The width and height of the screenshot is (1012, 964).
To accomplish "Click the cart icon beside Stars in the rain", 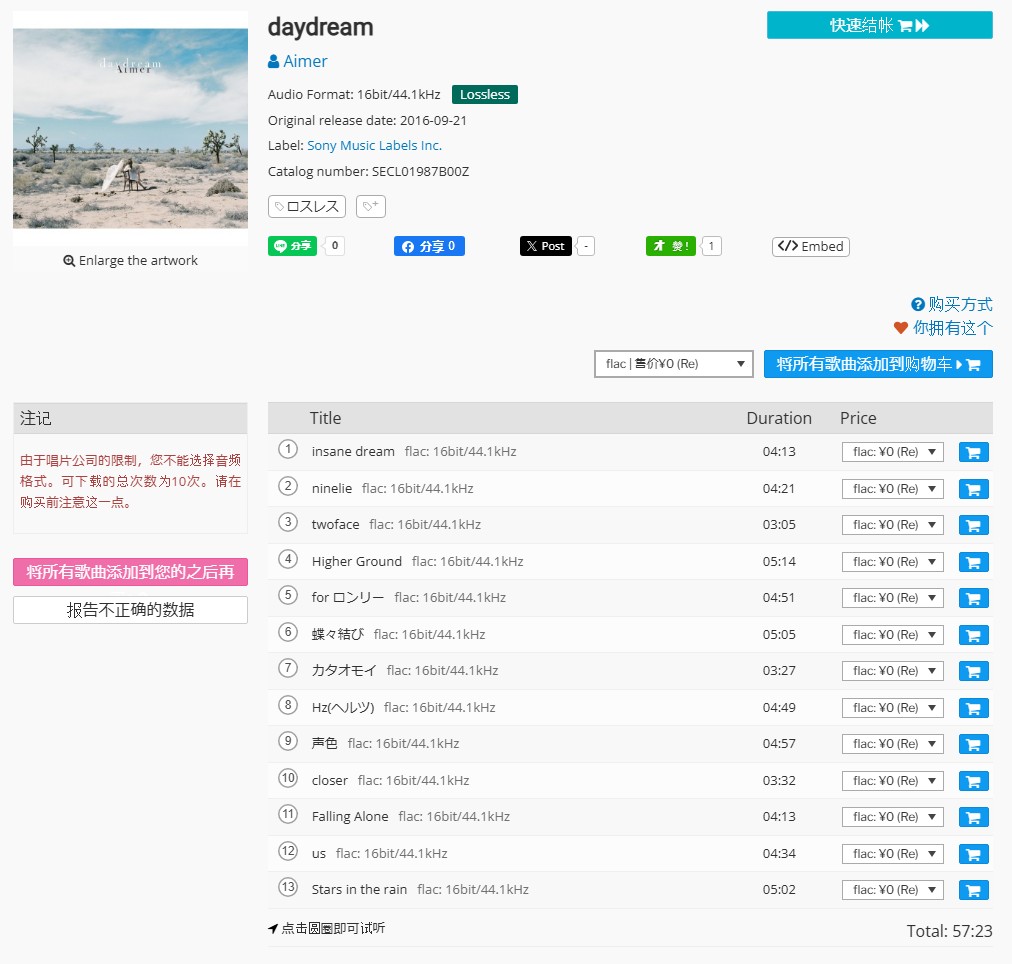I will point(973,889).
